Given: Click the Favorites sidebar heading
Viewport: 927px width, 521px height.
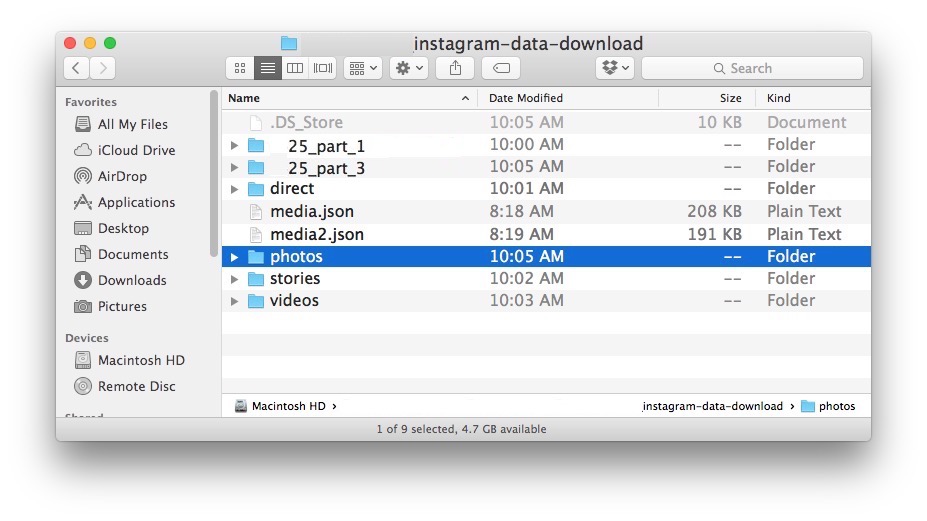Looking at the screenshot, I should click(91, 102).
